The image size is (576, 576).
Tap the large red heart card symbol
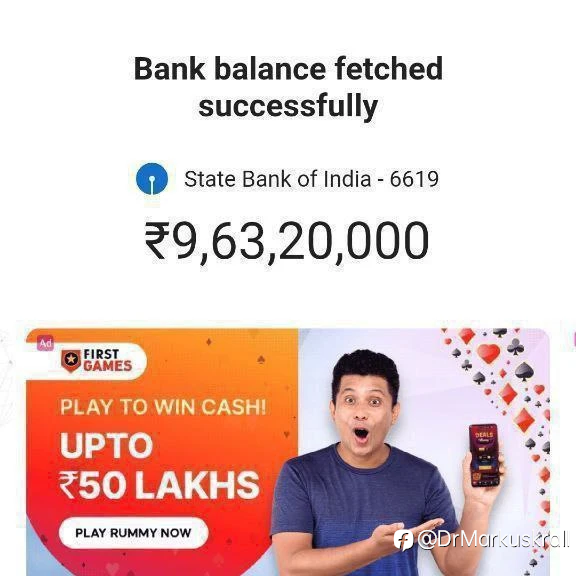click(489, 353)
